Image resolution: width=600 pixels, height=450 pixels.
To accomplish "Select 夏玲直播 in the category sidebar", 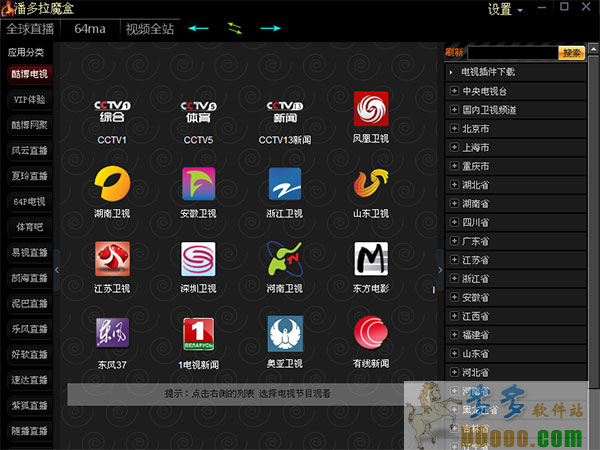I will (29, 176).
